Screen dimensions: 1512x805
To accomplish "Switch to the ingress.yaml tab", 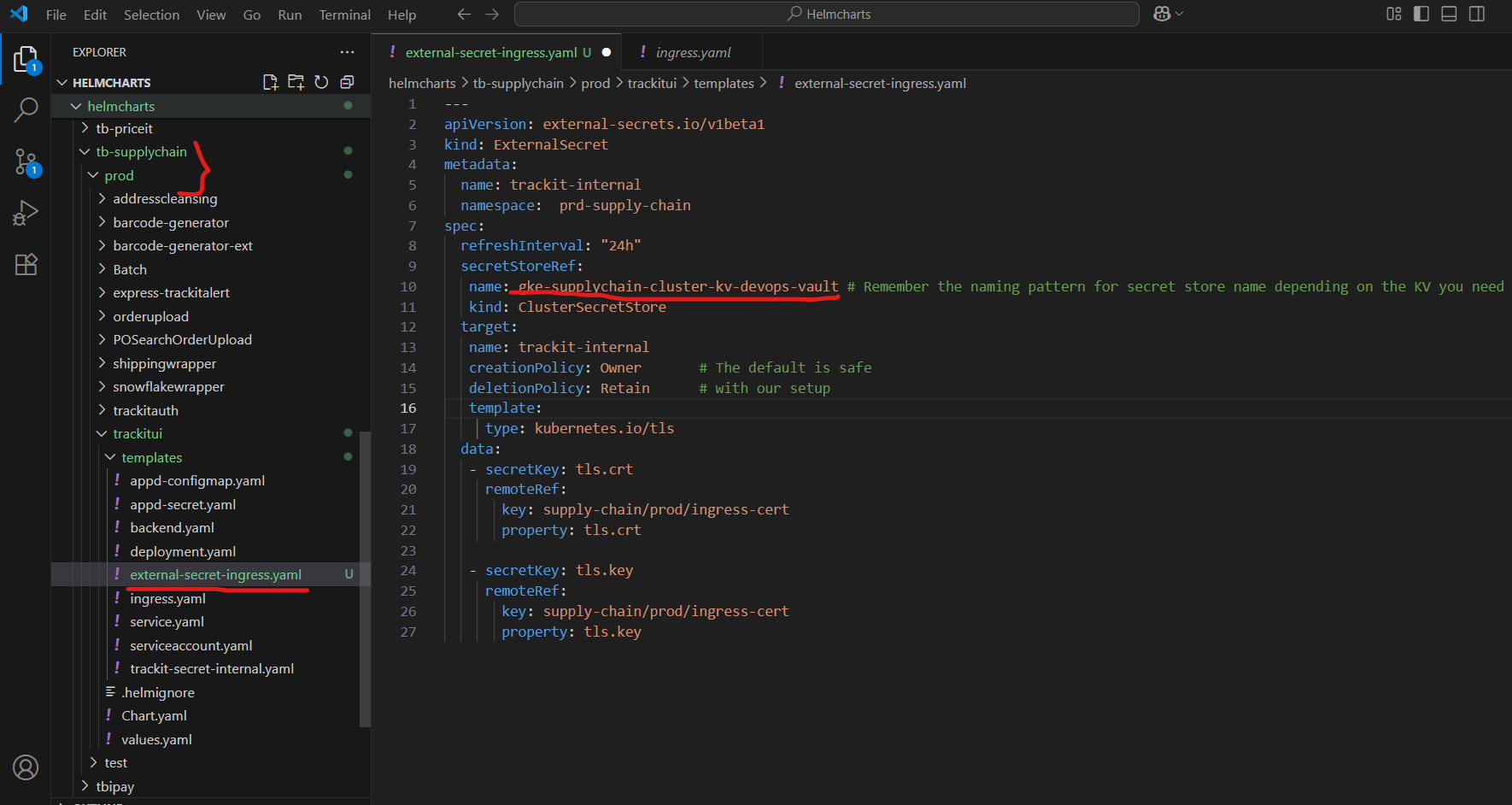I will [x=693, y=52].
